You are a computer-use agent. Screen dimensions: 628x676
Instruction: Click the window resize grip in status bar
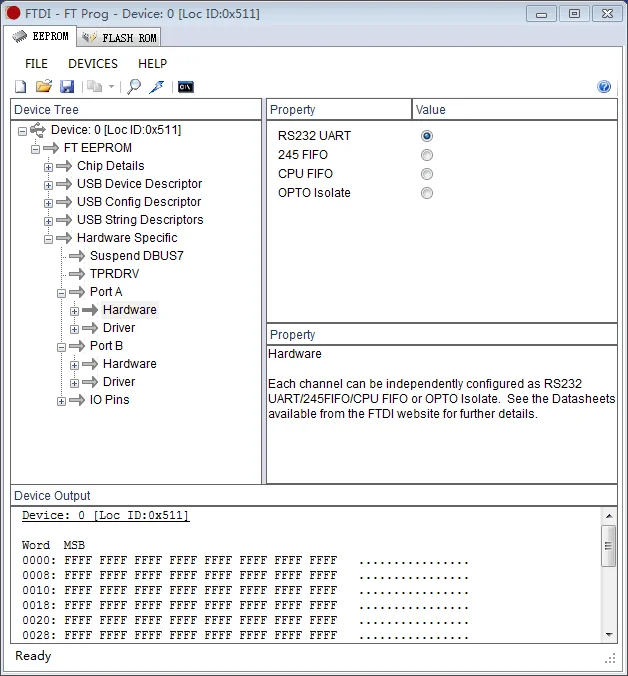coord(610,657)
